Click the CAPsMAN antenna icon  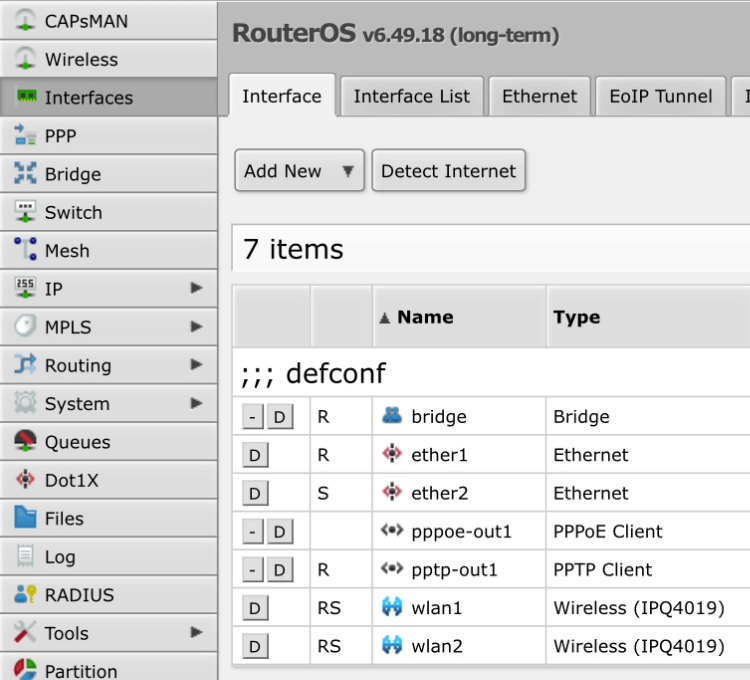pyautogui.click(x=25, y=20)
